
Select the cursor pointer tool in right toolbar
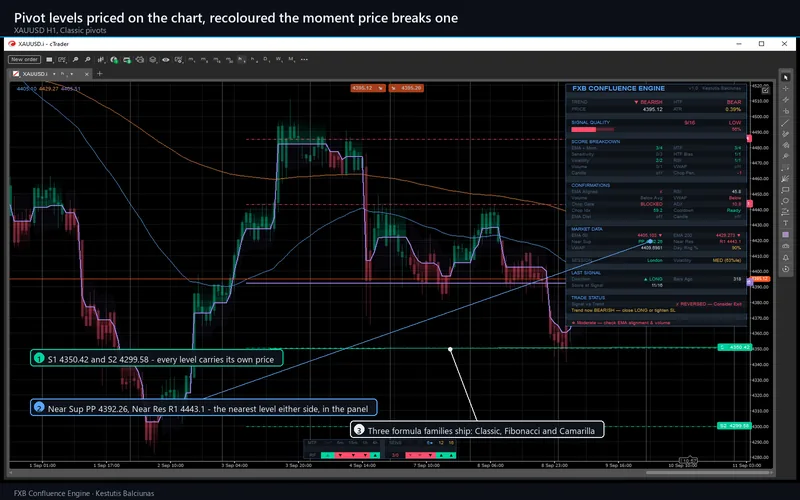tap(786, 77)
